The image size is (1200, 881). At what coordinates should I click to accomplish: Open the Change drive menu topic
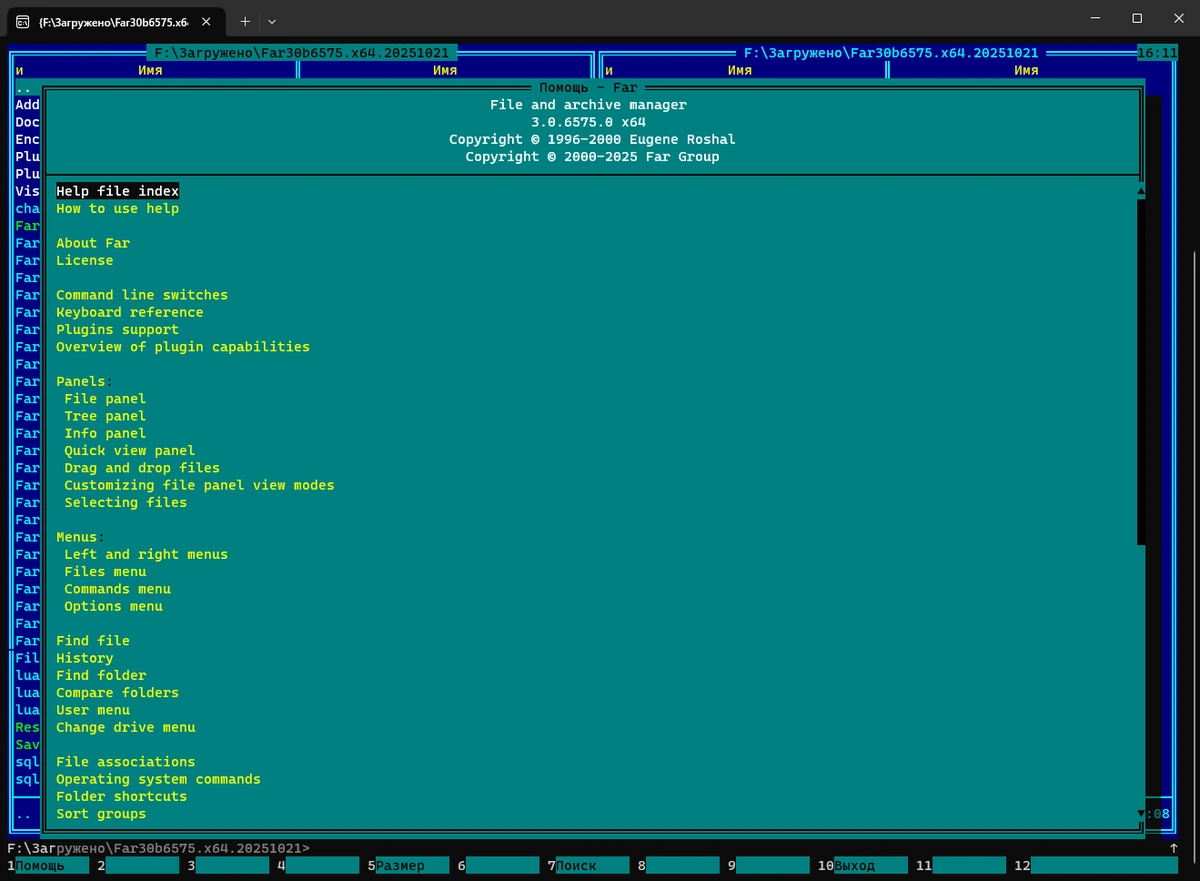click(126, 727)
